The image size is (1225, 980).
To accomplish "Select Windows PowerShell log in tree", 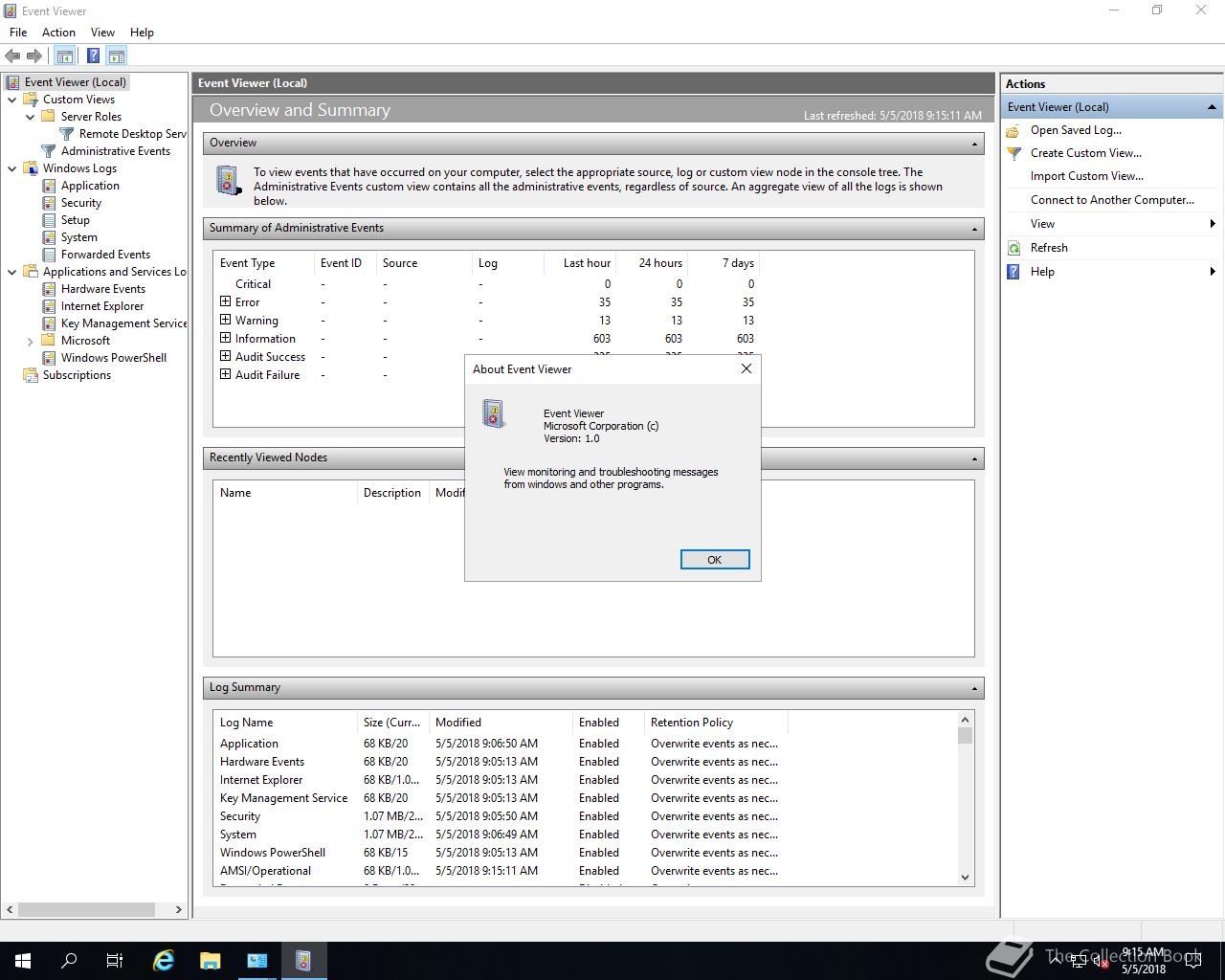I will [114, 358].
